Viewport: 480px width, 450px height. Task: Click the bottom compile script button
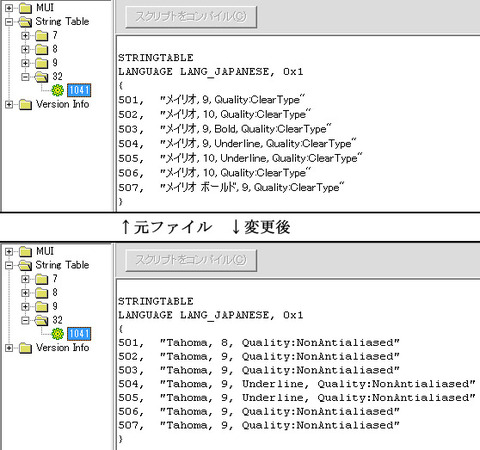pos(191,260)
